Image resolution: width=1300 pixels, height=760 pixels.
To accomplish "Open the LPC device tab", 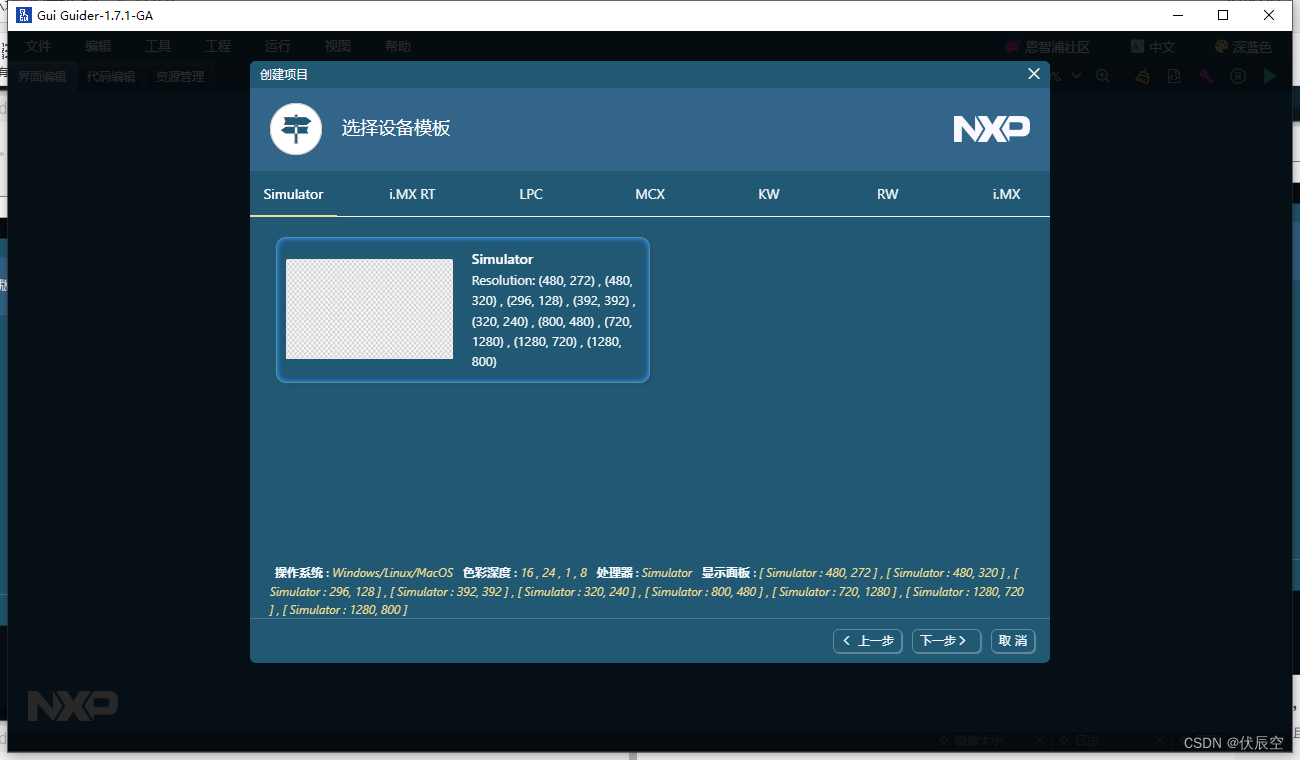I will (531, 194).
